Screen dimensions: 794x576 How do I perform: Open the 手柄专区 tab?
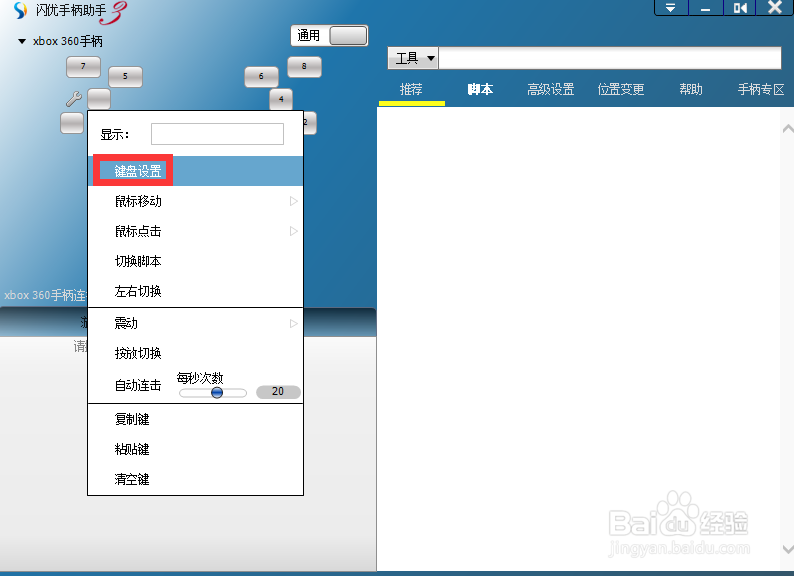point(761,90)
